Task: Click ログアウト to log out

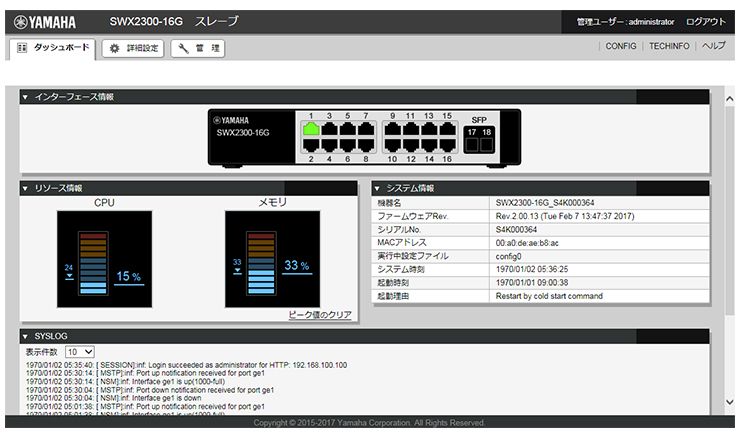Action: (706, 22)
